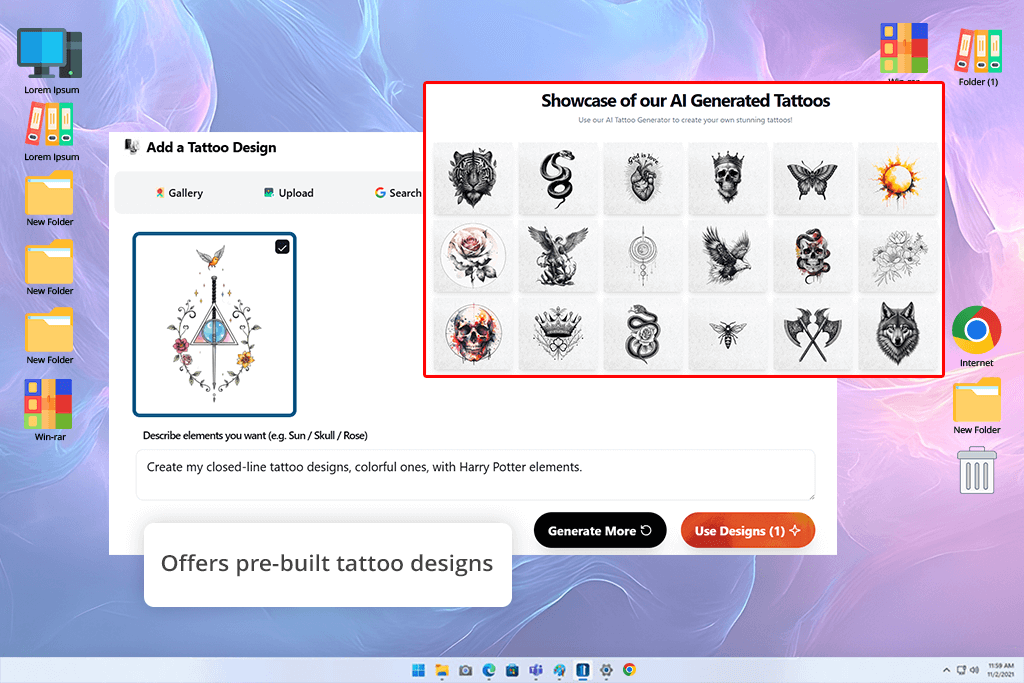Open the Lorem Ipsum computer desktop icon
The image size is (1024, 683).
(50, 61)
